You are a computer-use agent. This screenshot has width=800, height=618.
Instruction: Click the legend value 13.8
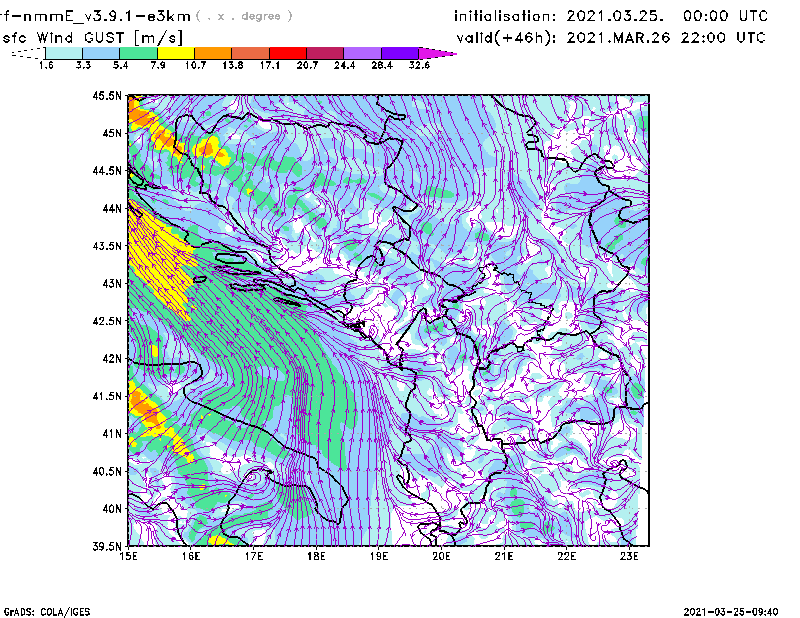[x=233, y=65]
